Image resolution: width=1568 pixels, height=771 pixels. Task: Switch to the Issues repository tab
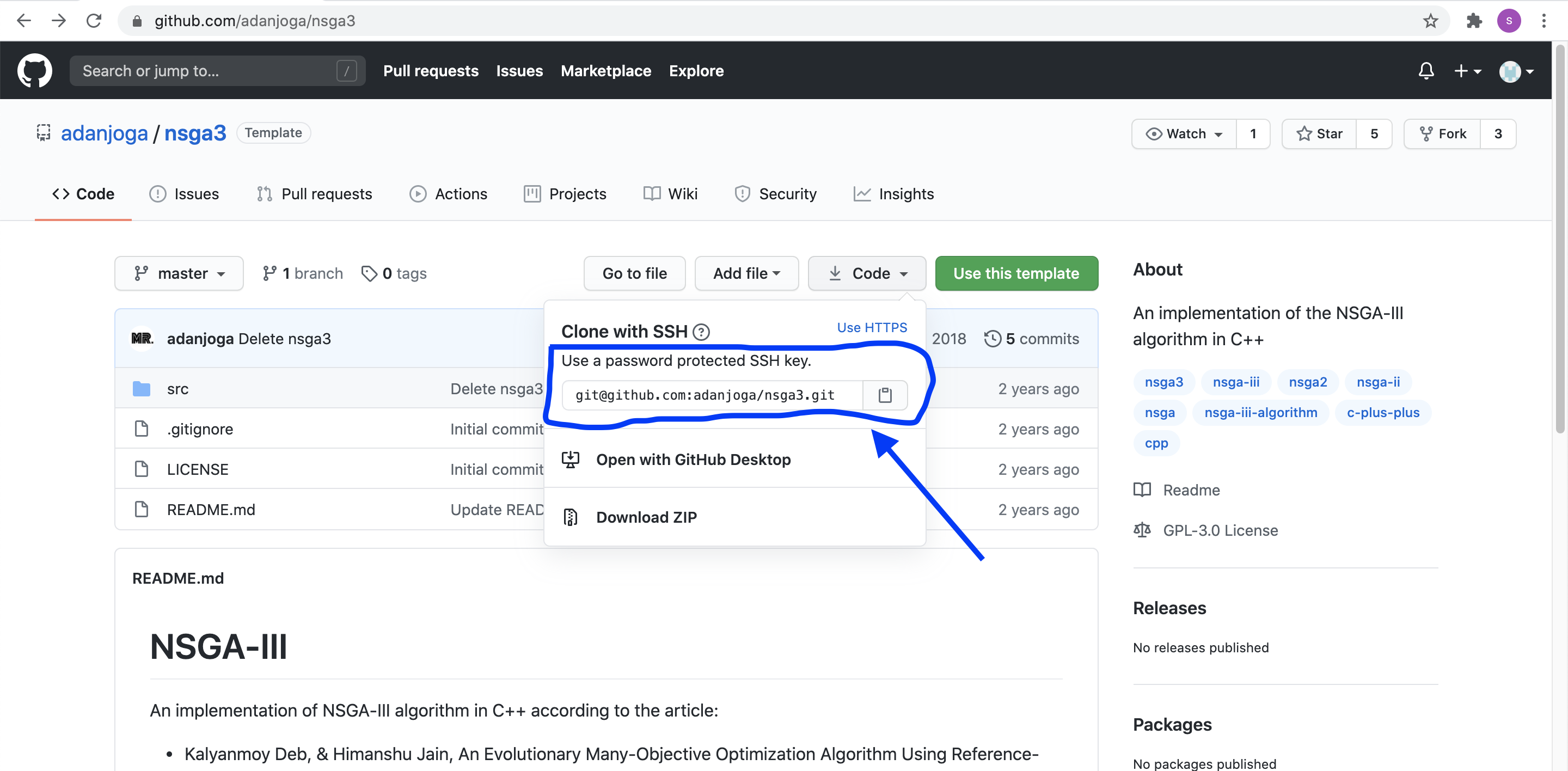tap(184, 194)
